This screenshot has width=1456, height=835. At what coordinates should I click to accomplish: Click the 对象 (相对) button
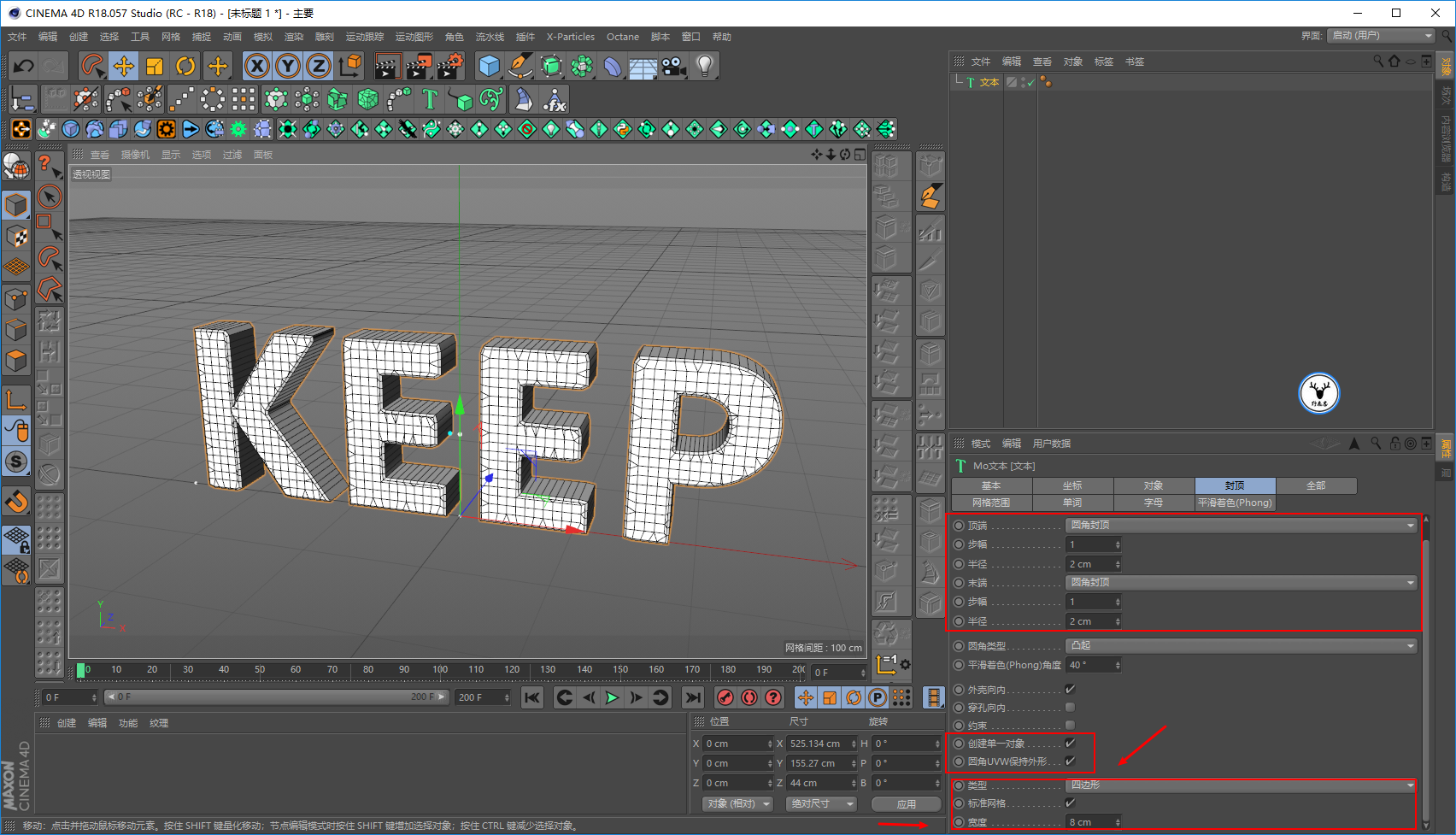point(737,804)
